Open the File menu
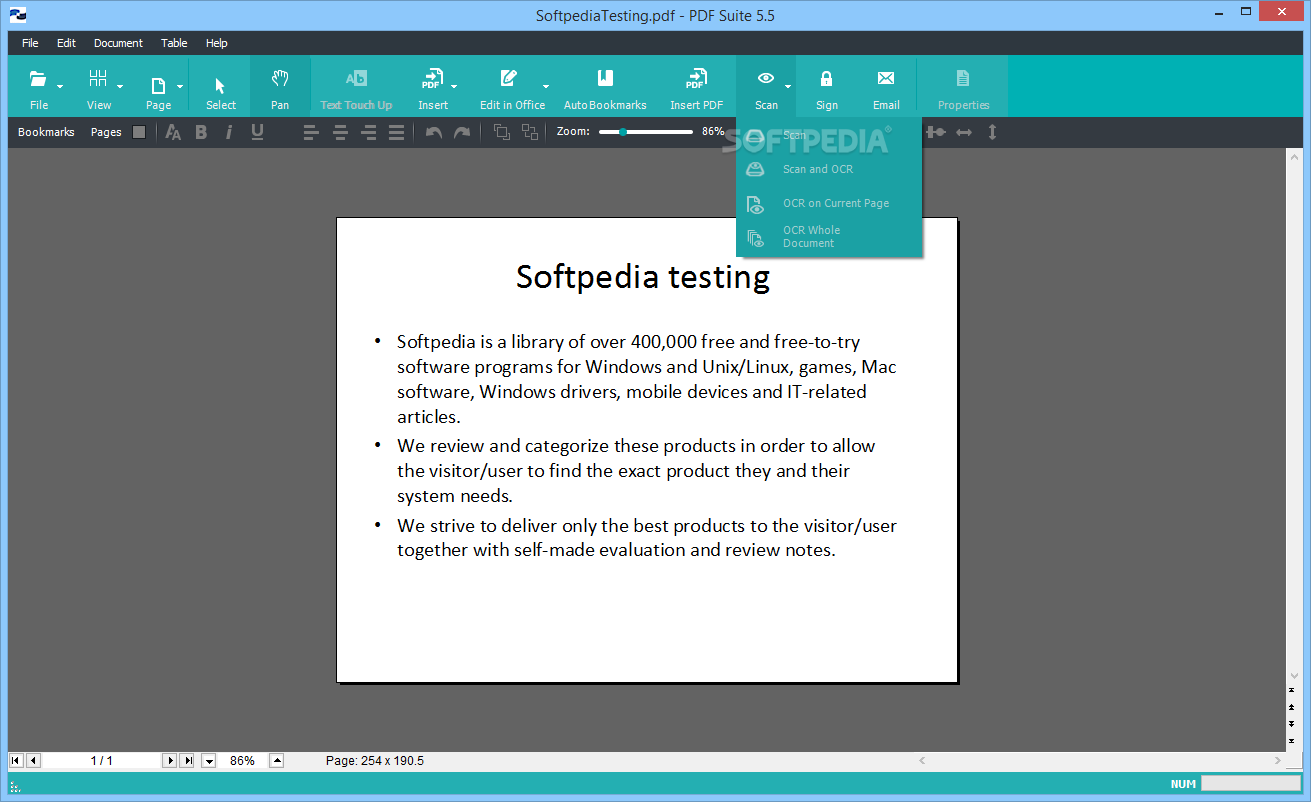Image resolution: width=1311 pixels, height=802 pixels. (30, 43)
